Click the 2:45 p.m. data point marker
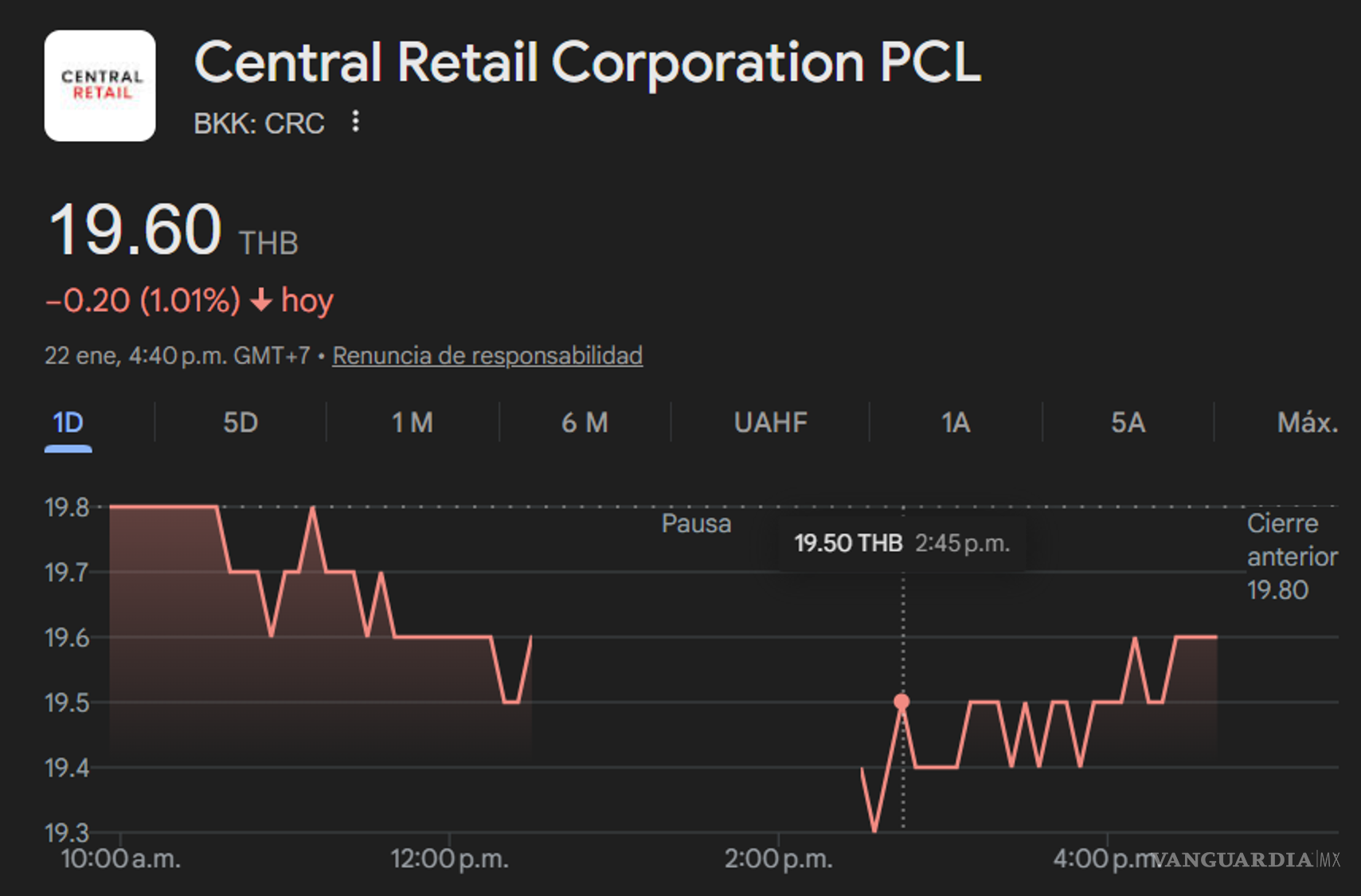This screenshot has height=896, width=1361. tap(901, 702)
